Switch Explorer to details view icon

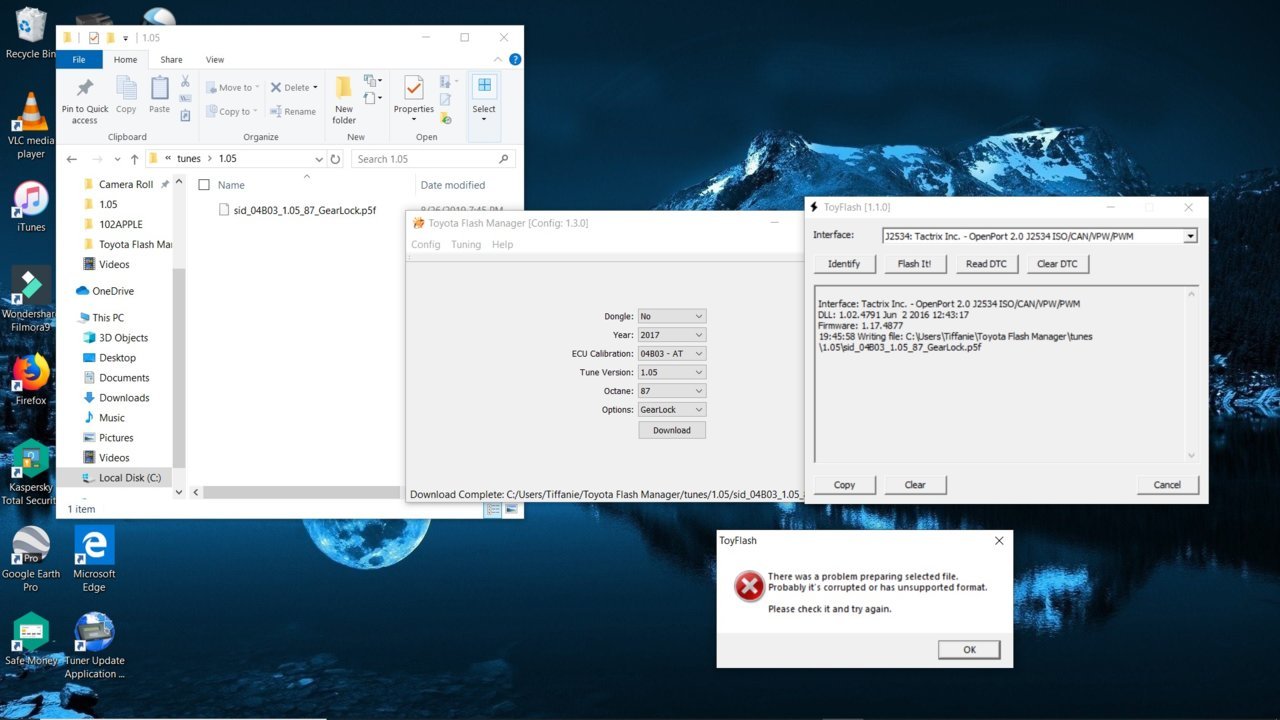tap(493, 509)
